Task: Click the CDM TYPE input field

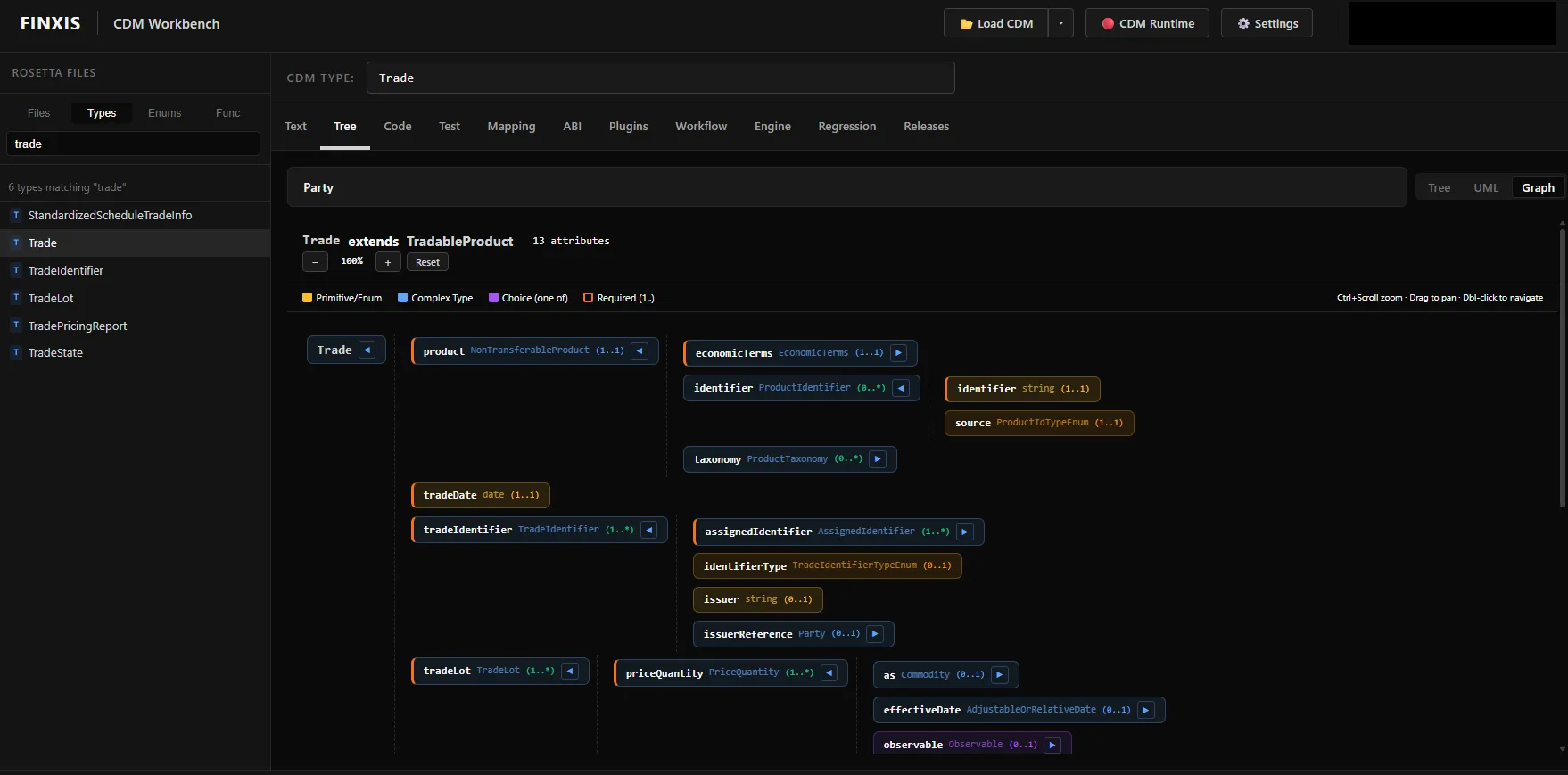Action: pyautogui.click(x=660, y=78)
